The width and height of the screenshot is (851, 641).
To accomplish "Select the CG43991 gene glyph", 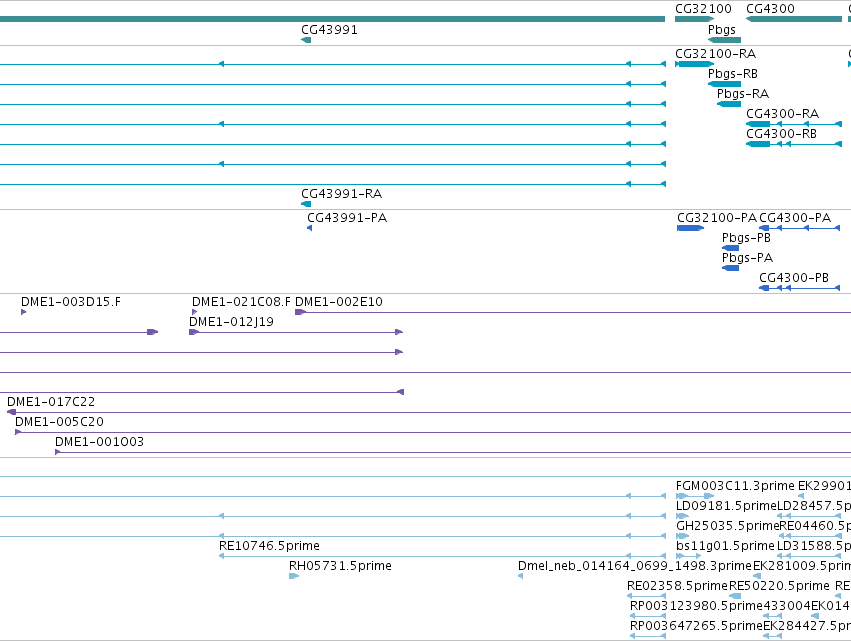I will 306,40.
